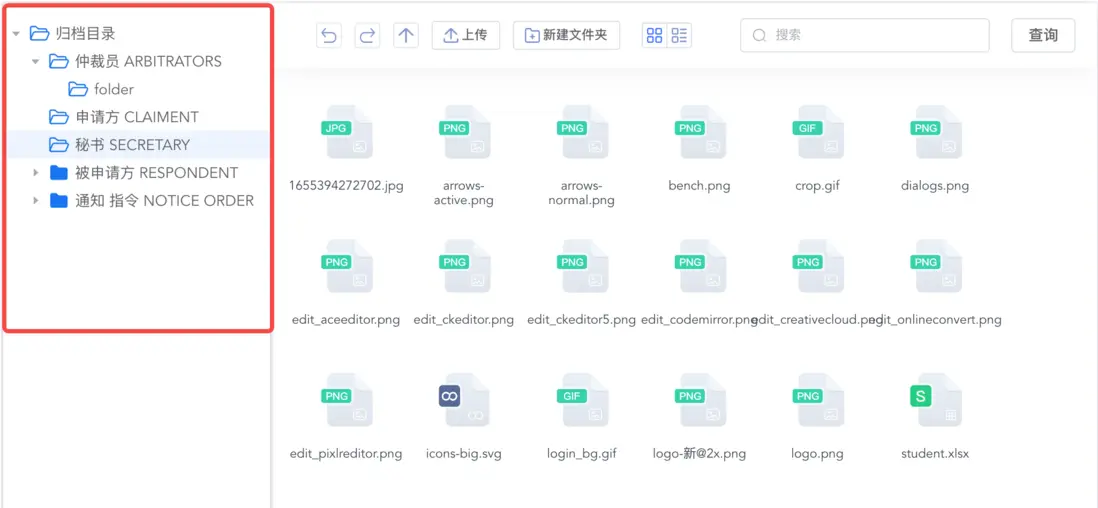The image size is (1098, 508).
Task: Select the bench.png file icon
Action: pyautogui.click(x=700, y=132)
